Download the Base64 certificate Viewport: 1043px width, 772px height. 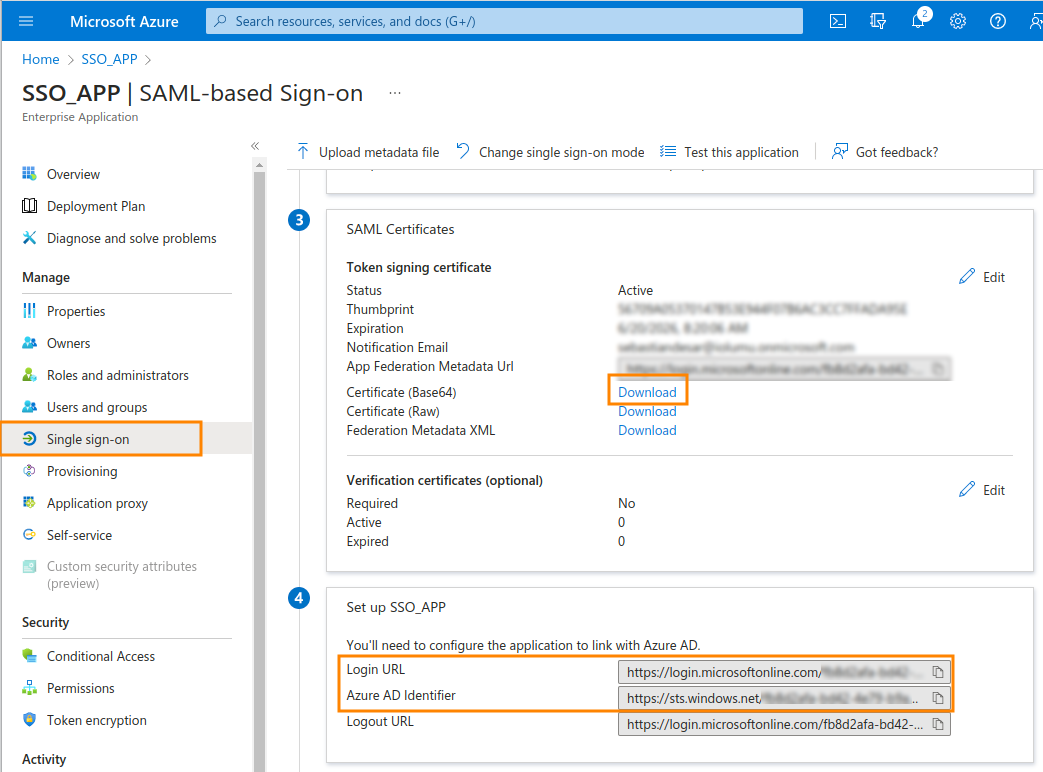pyautogui.click(x=647, y=392)
